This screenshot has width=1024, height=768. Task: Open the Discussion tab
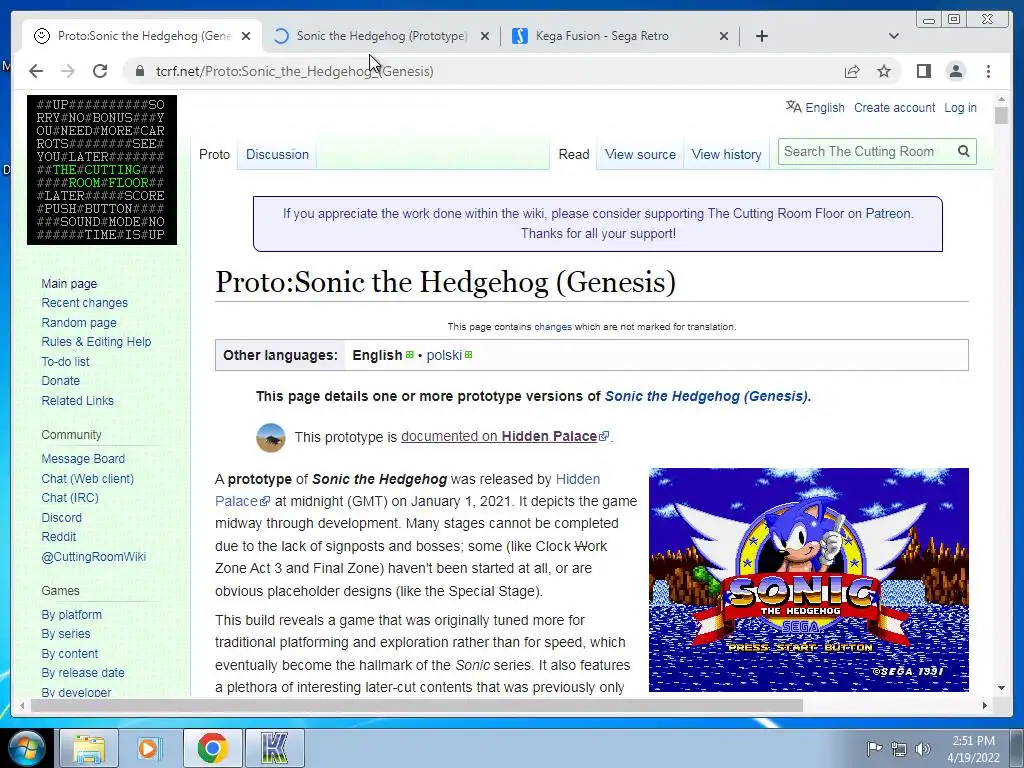click(x=277, y=154)
